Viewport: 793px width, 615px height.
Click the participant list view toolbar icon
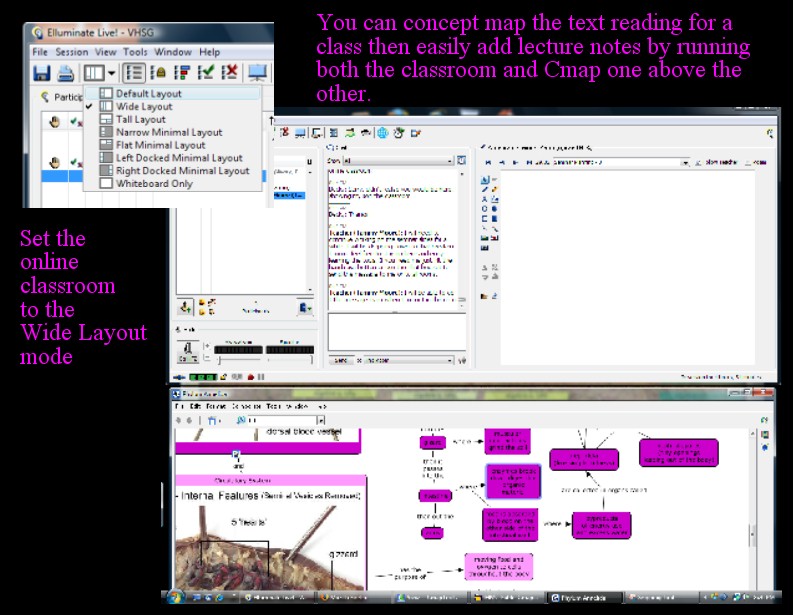[134, 73]
